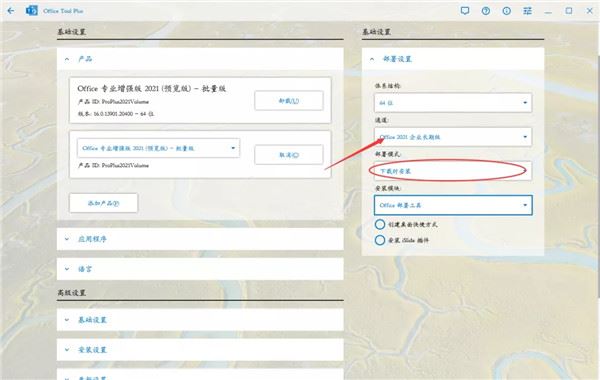Click the 卸载(U) button
Image resolution: width=600 pixels, height=380 pixels.
[x=289, y=101]
